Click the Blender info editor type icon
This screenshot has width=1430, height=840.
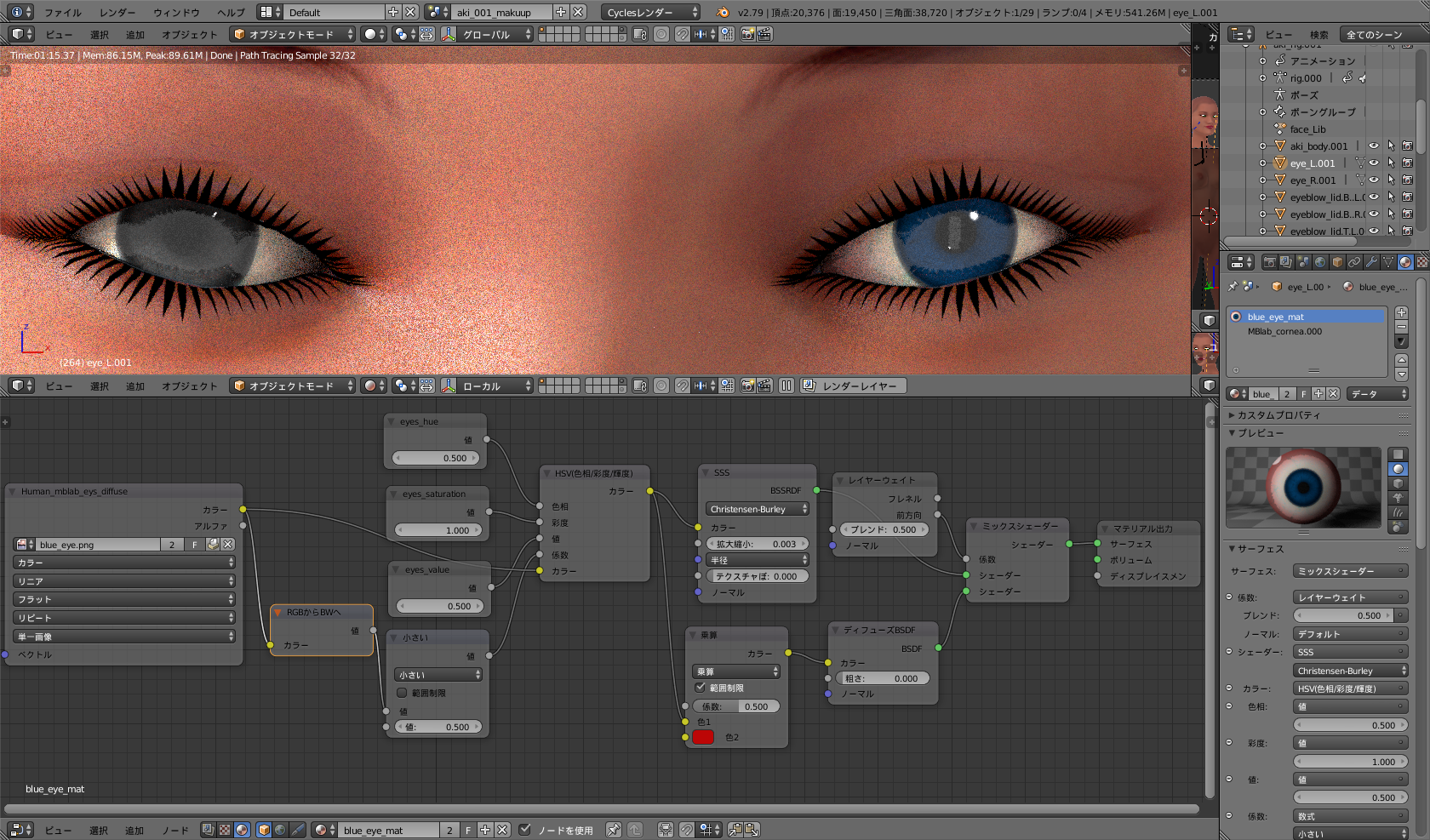[x=17, y=12]
